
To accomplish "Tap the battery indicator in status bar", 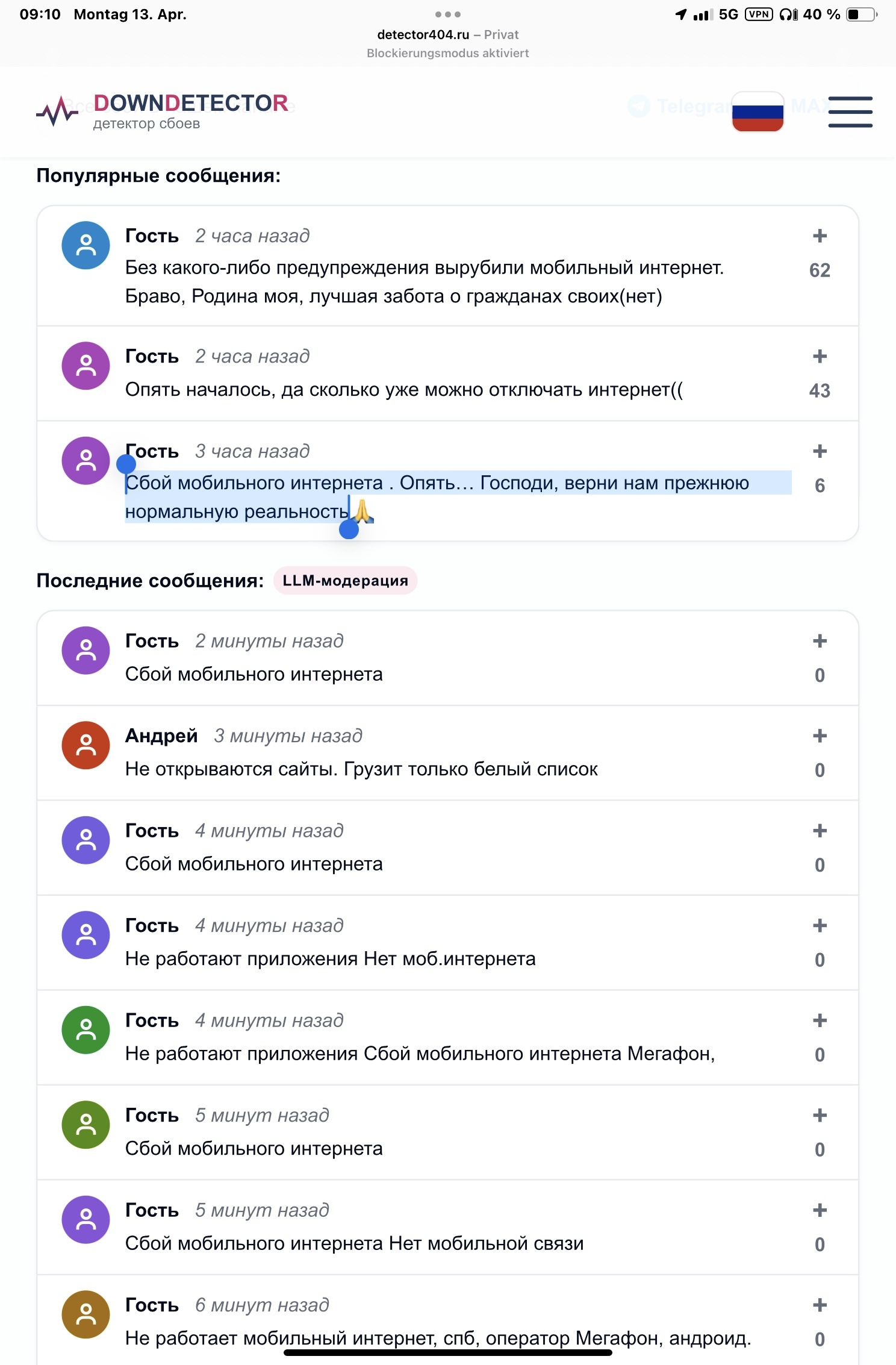I will click(861, 14).
